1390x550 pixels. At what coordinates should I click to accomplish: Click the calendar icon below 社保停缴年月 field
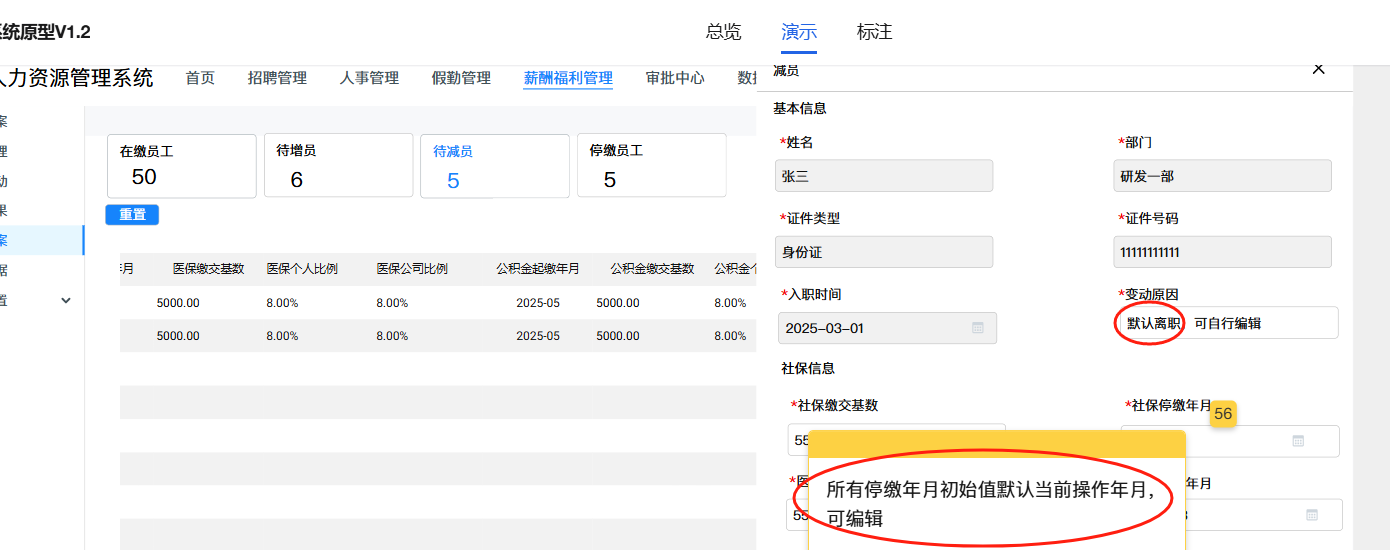1311,515
